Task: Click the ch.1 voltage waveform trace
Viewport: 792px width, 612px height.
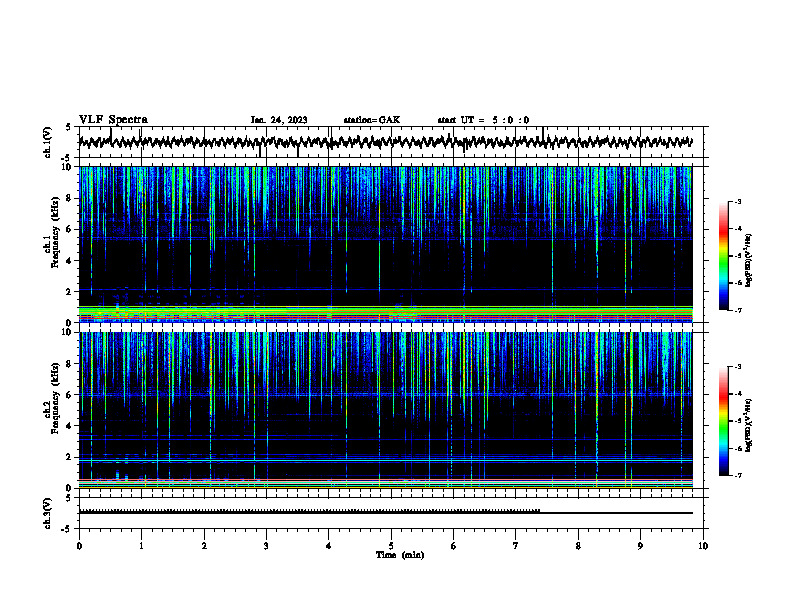Action: point(385,142)
